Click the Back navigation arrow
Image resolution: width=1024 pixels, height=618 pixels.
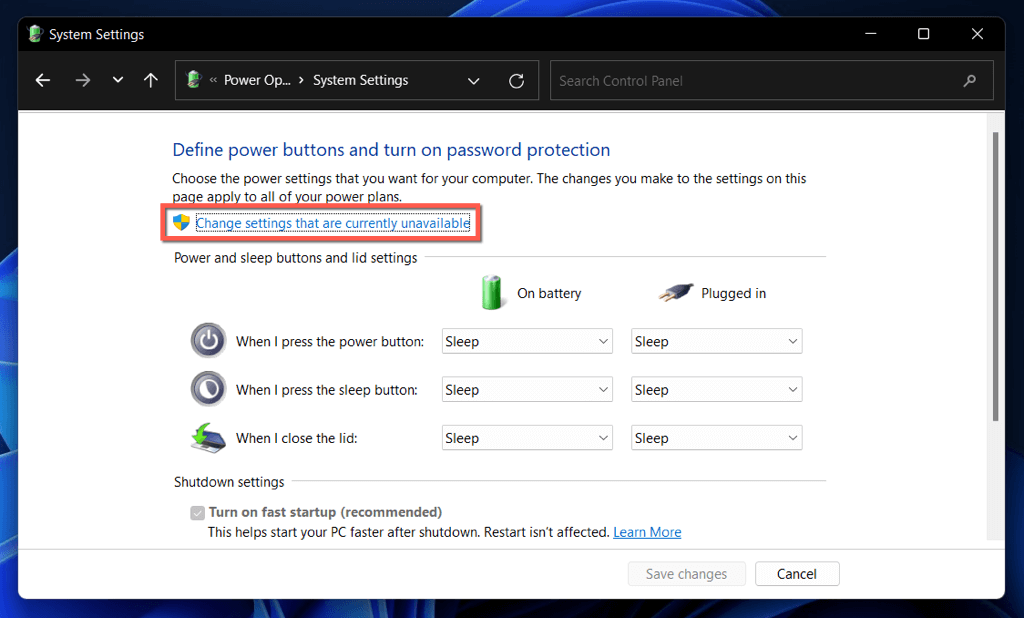click(x=43, y=81)
